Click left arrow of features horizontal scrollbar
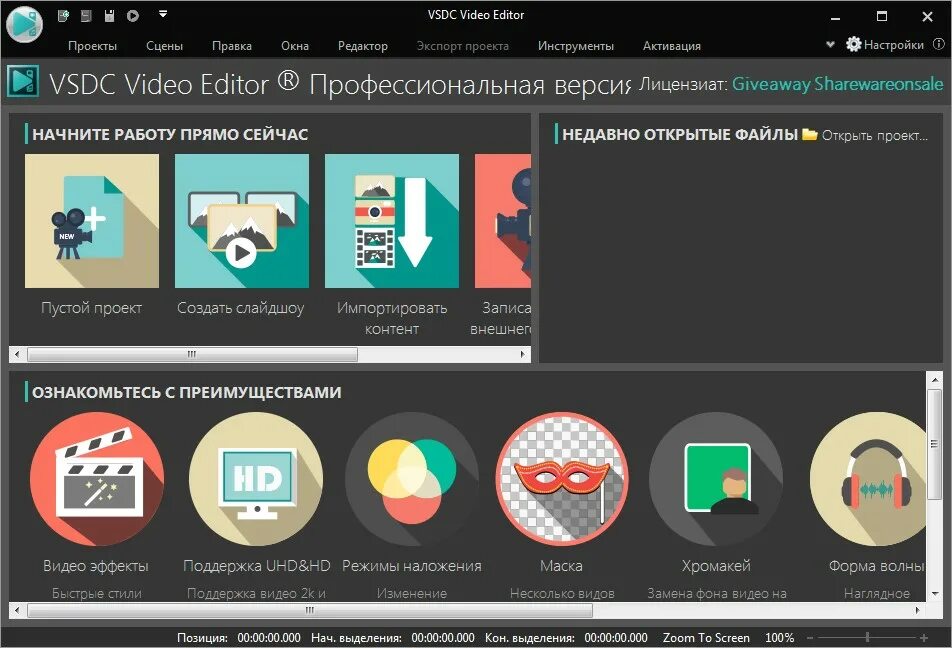The image size is (952, 648). pyautogui.click(x=17, y=610)
